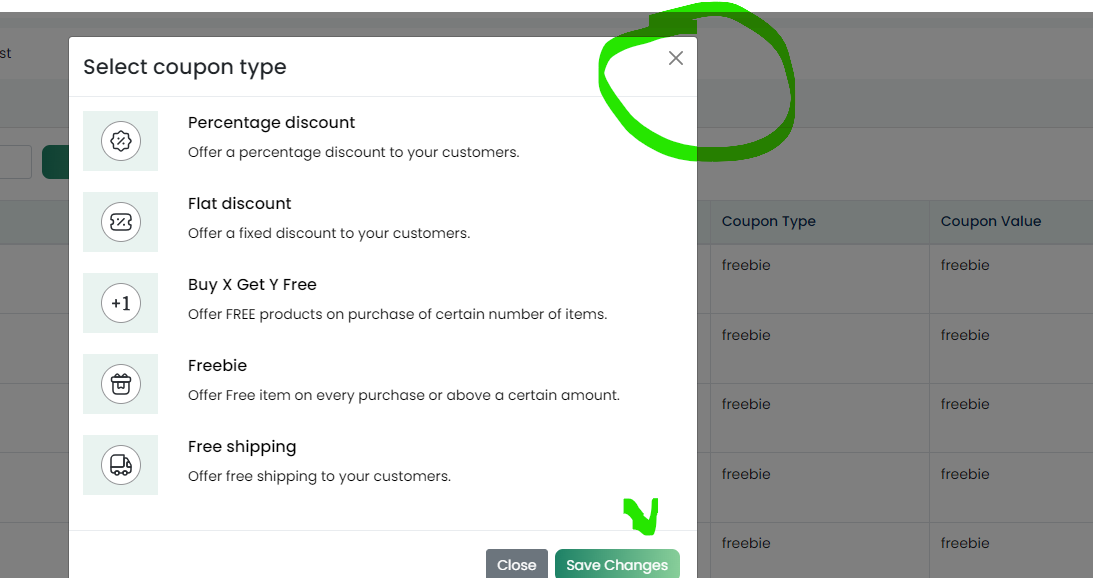Click the Coupon Value column header
This screenshot has width=1093, height=578.
[991, 221]
